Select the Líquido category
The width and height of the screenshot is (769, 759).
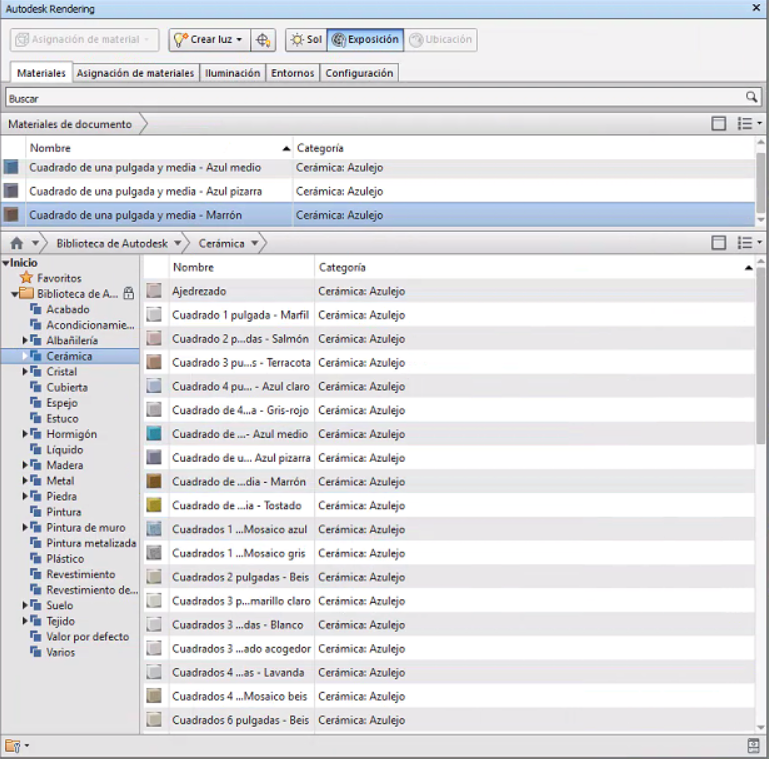[64, 450]
